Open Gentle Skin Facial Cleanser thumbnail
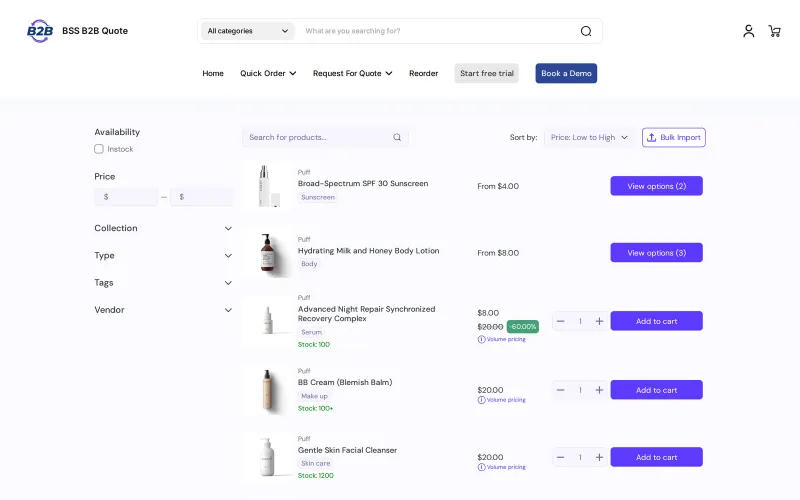This screenshot has width=800, height=500. (268, 457)
